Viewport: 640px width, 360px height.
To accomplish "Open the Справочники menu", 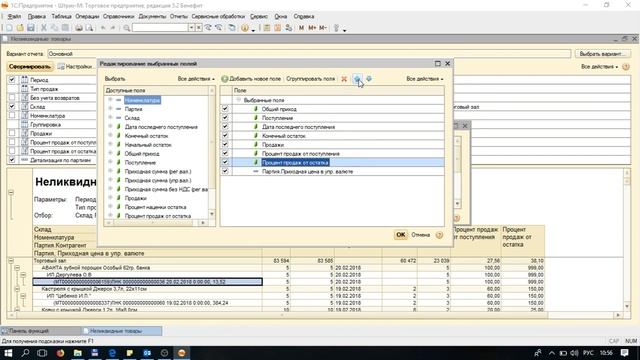I will click(x=118, y=16).
